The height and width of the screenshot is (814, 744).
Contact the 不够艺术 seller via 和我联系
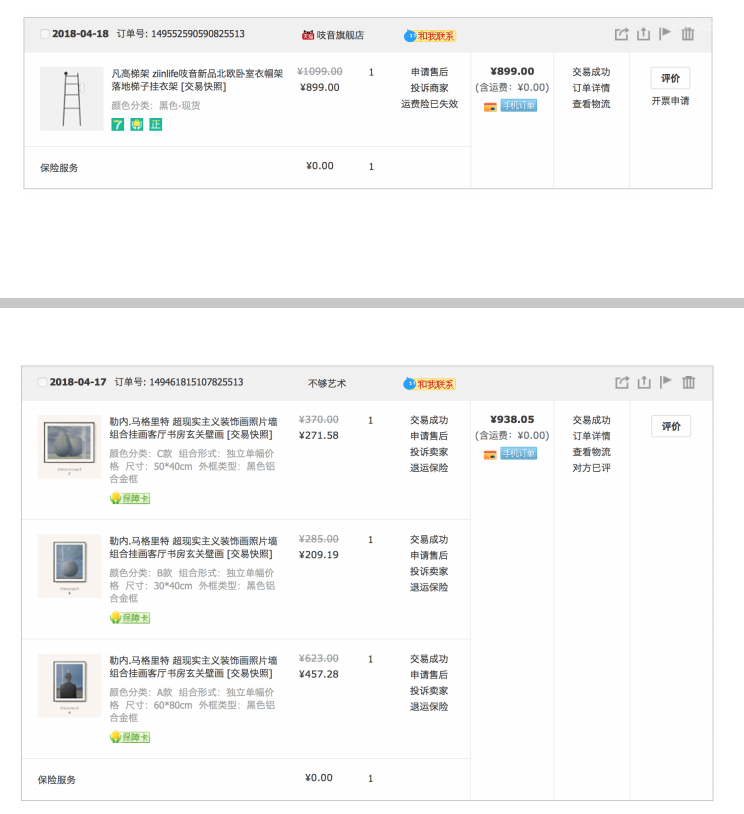430,384
